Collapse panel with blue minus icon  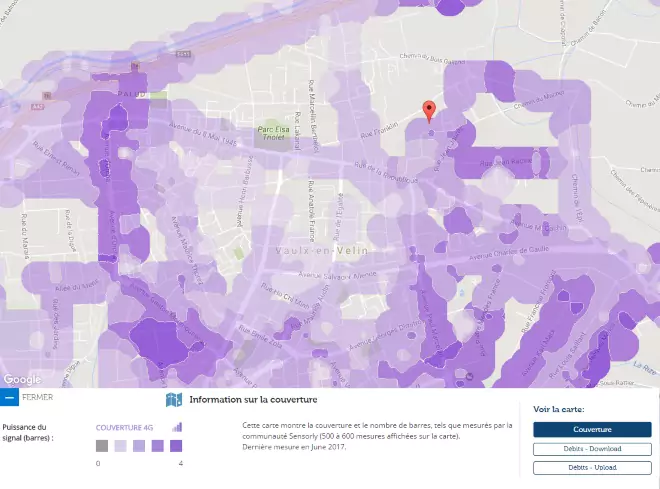pyautogui.click(x=9, y=397)
